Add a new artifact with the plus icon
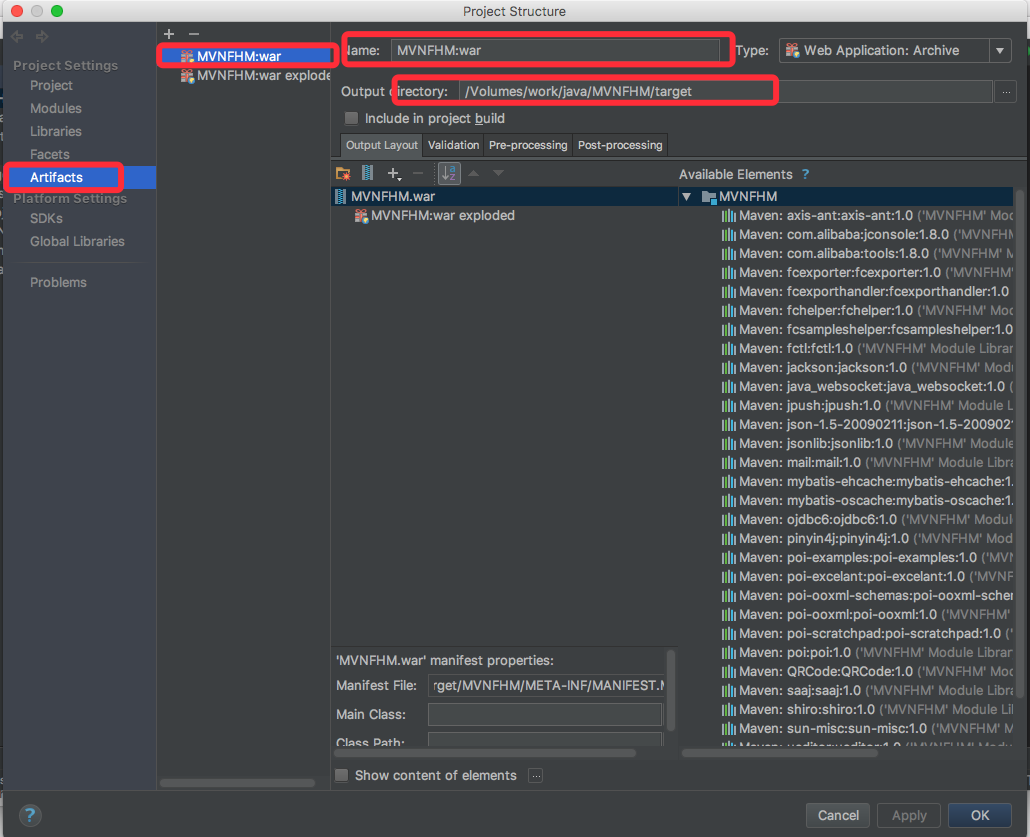Screen dimensions: 1030x837 169,34
